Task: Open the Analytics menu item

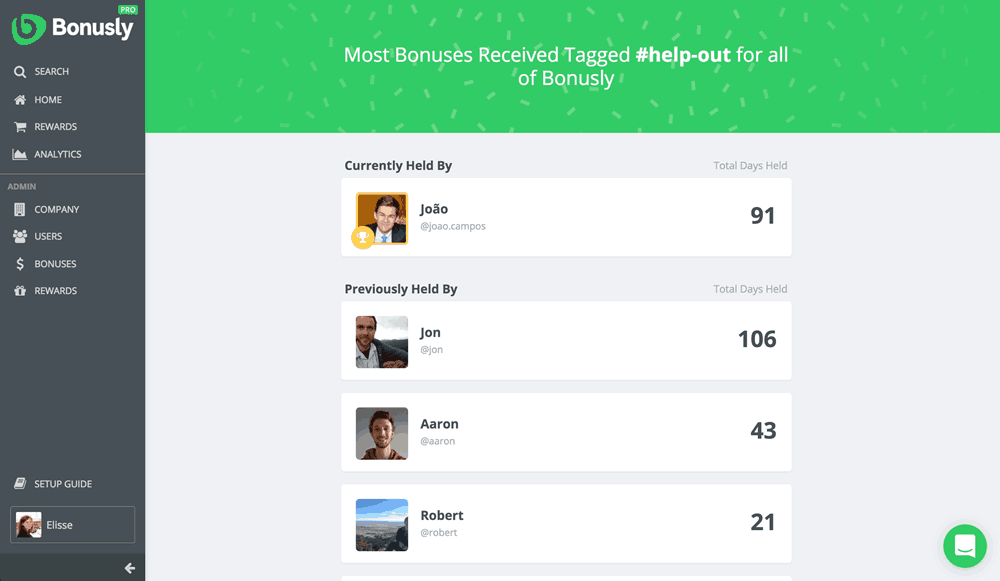Action: pos(58,154)
